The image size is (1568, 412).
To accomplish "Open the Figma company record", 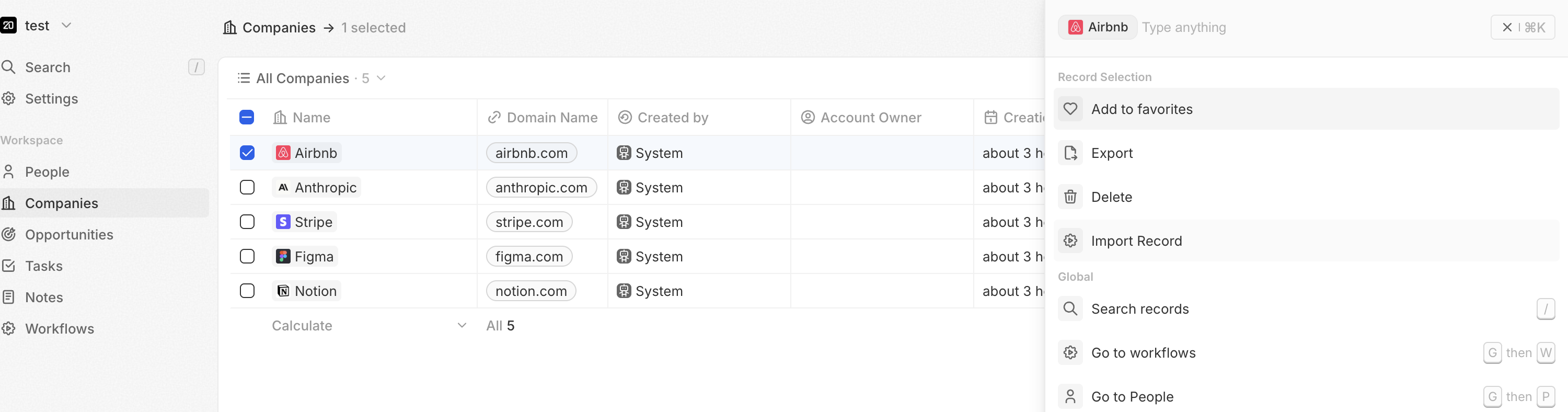I will coord(305,257).
